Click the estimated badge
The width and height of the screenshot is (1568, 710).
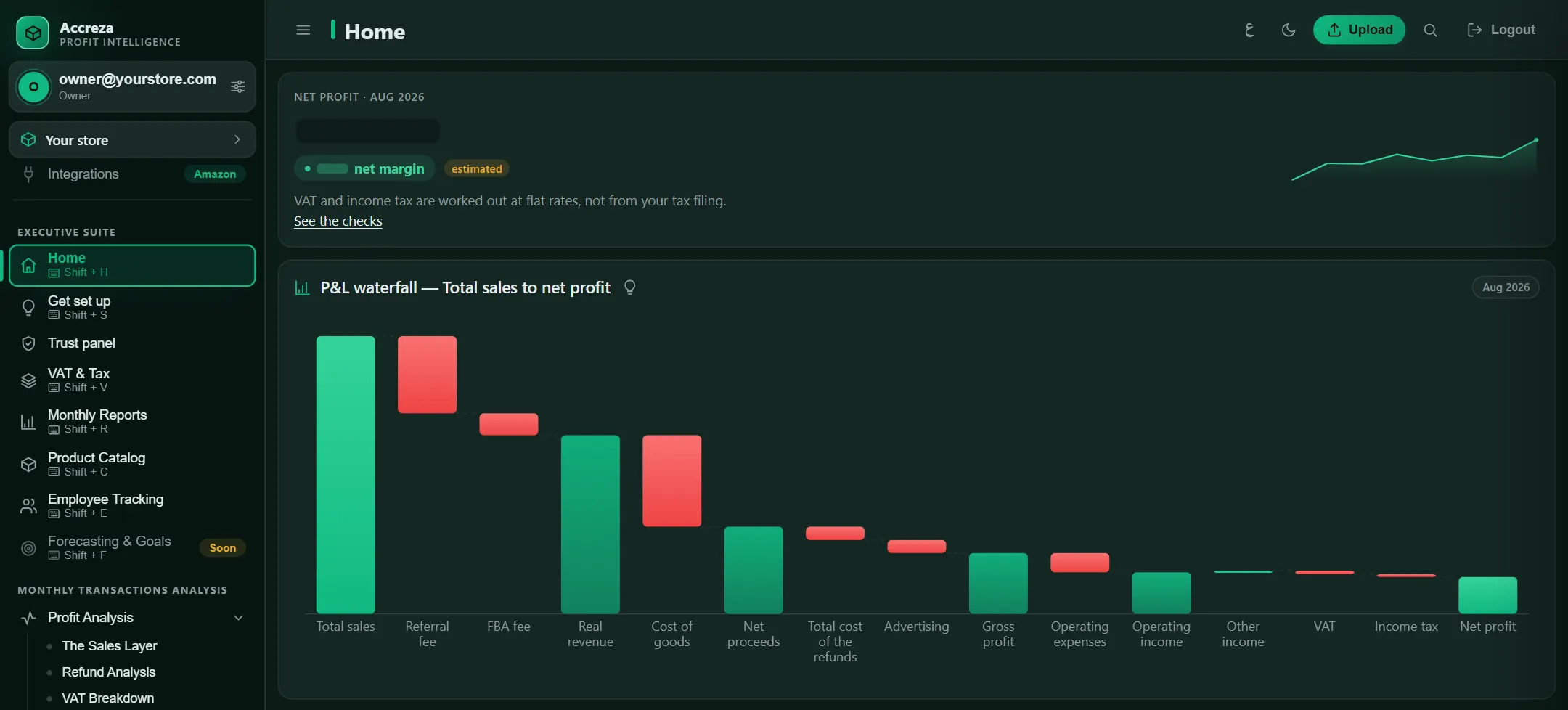pos(477,169)
